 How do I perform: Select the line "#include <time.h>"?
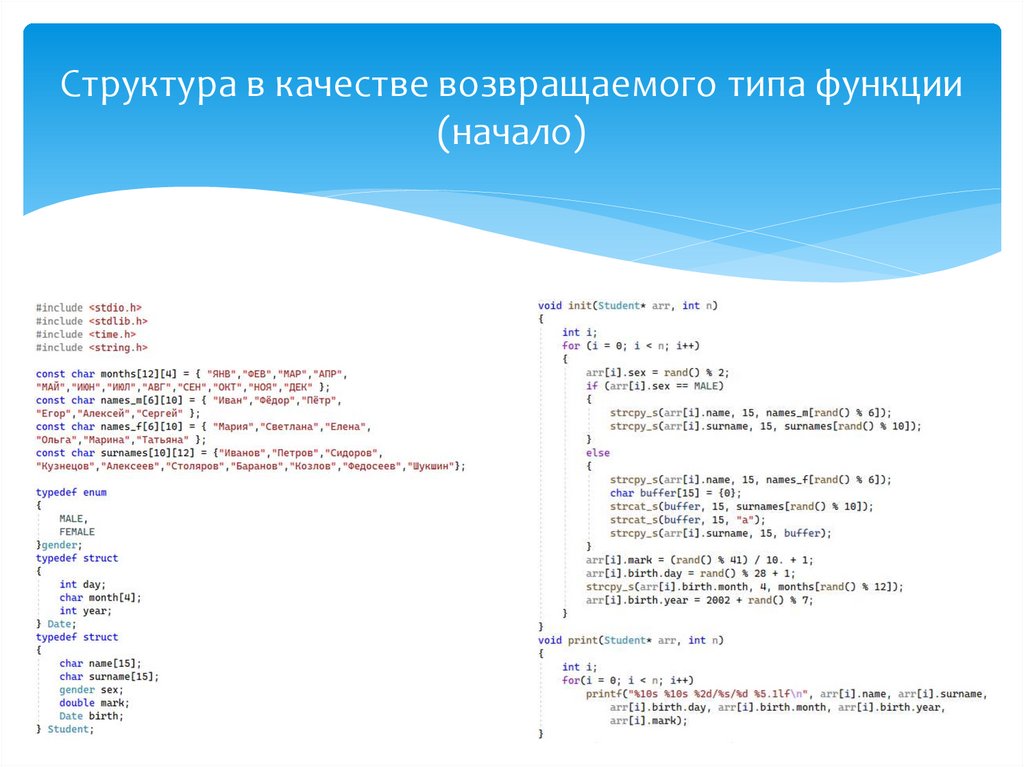pyautogui.click(x=86, y=335)
